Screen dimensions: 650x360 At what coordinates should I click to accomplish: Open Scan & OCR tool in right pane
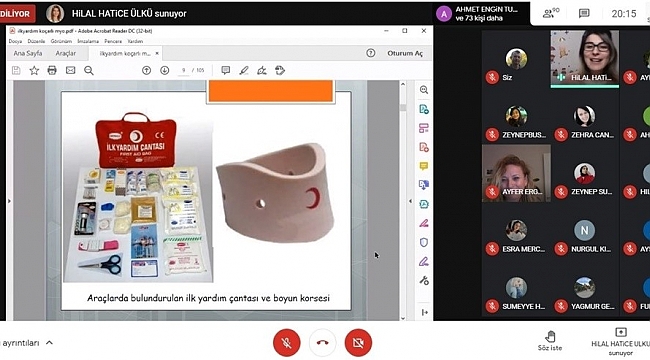coord(424,204)
